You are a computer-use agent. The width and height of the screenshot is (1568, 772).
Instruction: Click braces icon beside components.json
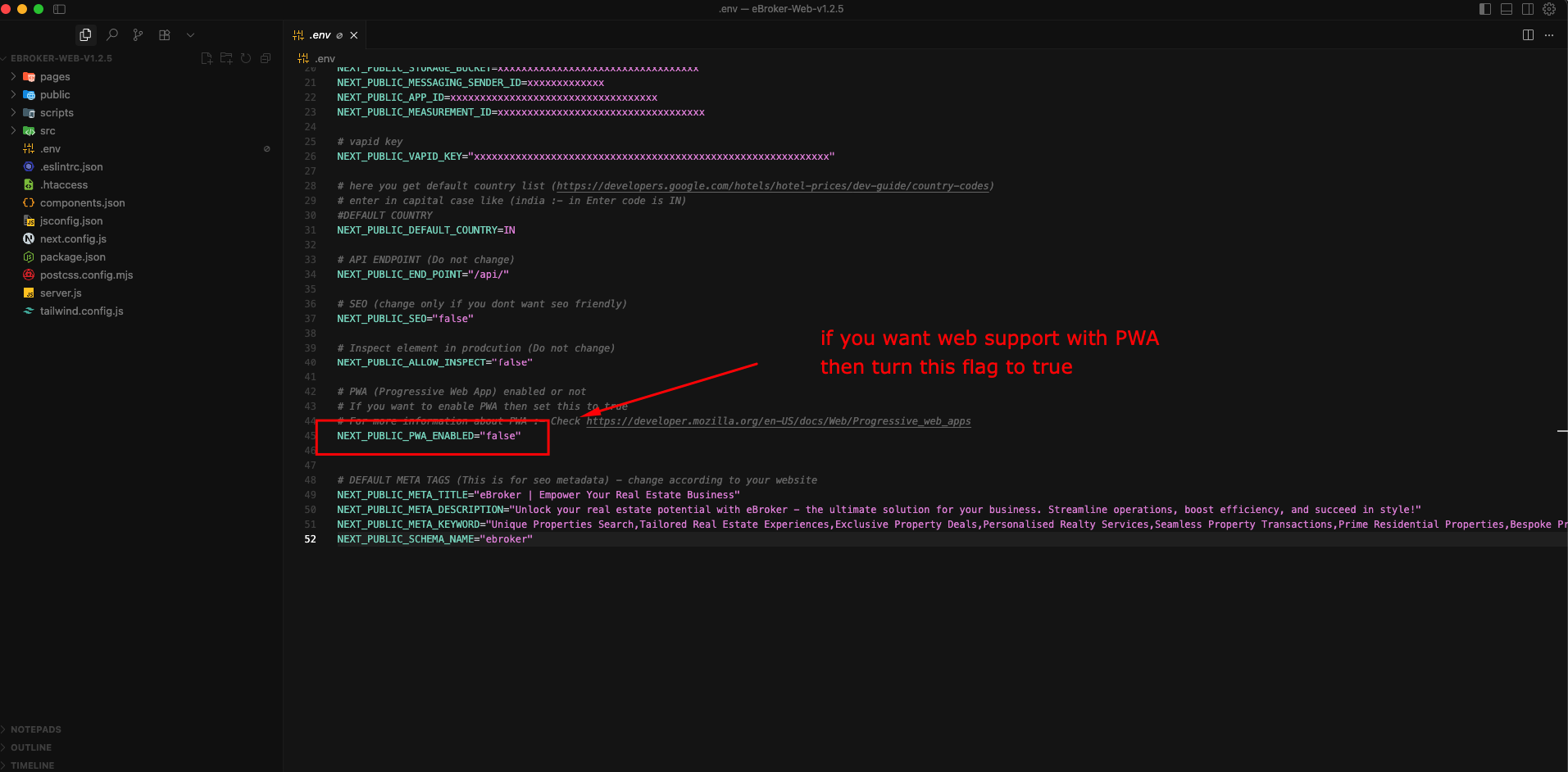[29, 202]
